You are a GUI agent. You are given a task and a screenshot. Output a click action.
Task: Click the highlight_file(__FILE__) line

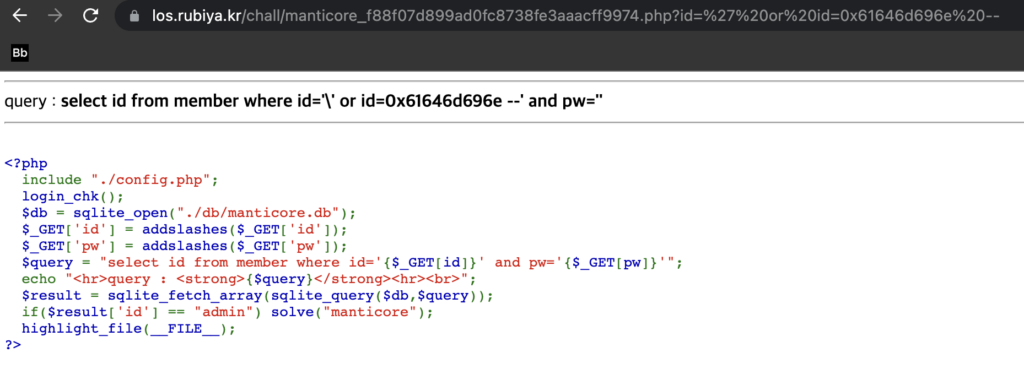(x=129, y=329)
